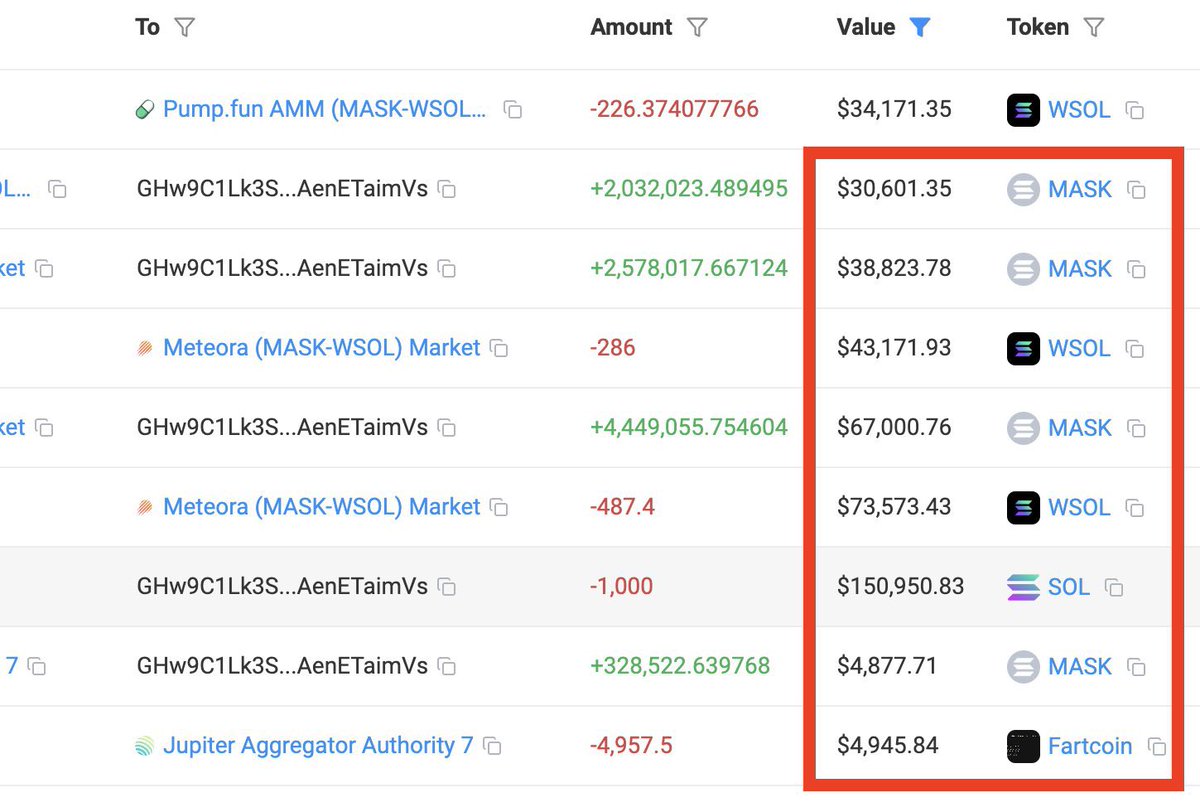Screen dimensions: 1200x807
Task: Open the WSOL token link in the $73,573.43 row
Action: point(1079,507)
